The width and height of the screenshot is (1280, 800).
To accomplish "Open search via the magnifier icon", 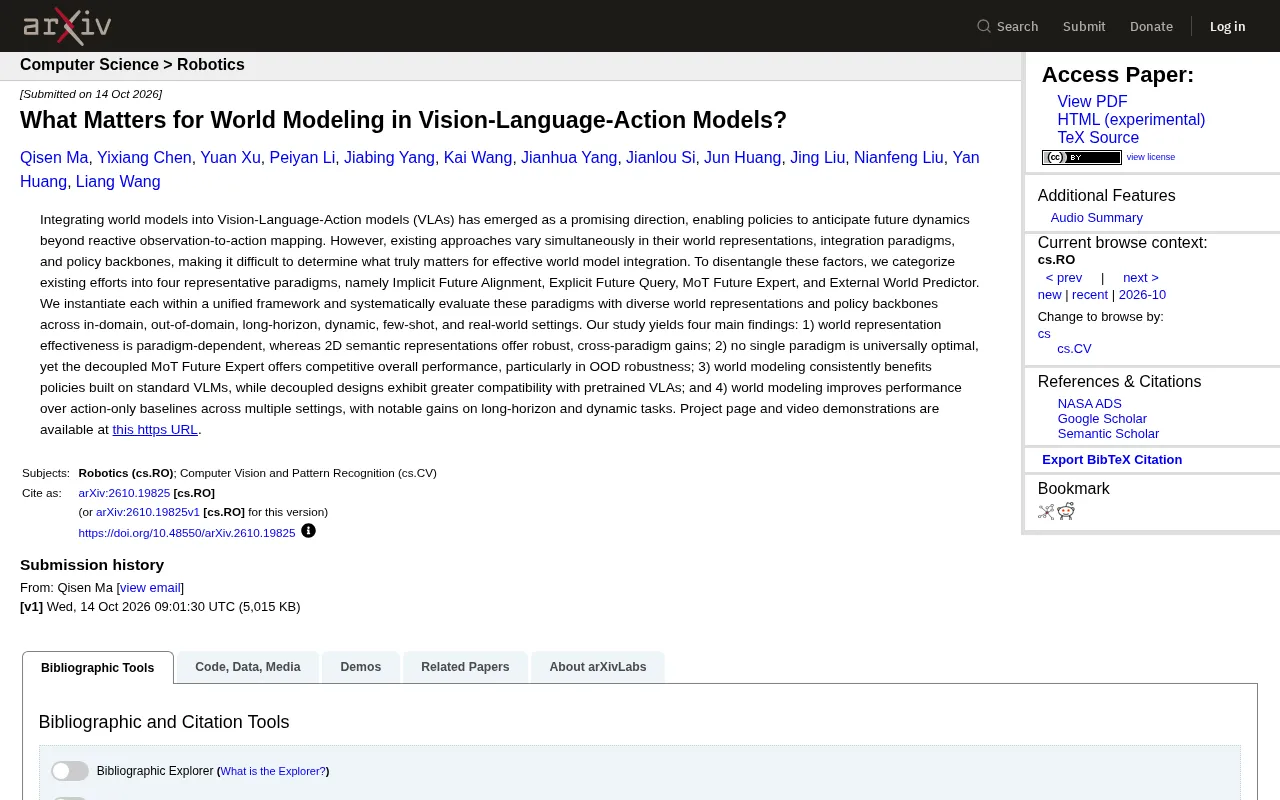I will (984, 26).
